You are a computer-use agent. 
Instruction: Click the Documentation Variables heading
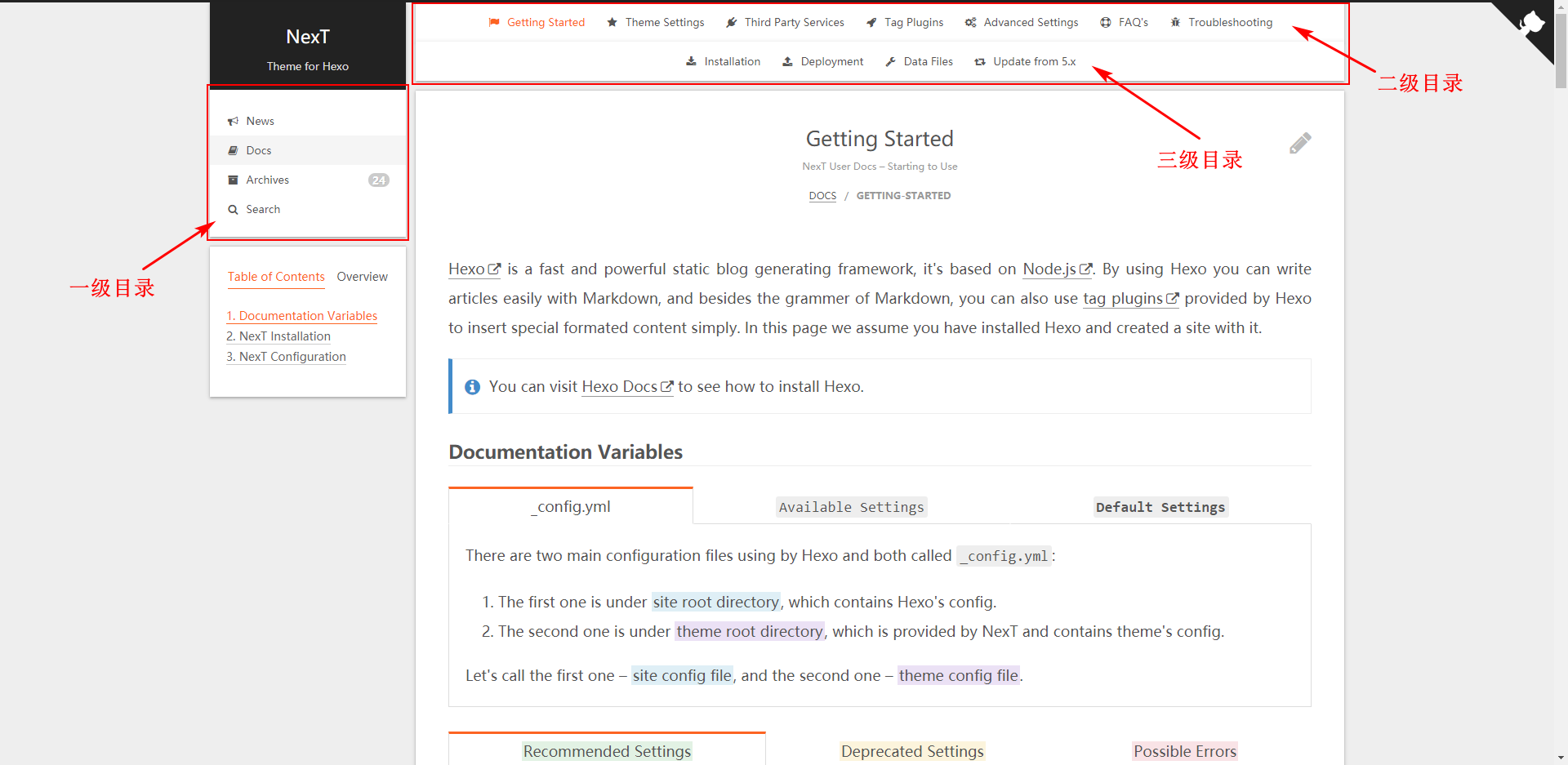tap(565, 451)
